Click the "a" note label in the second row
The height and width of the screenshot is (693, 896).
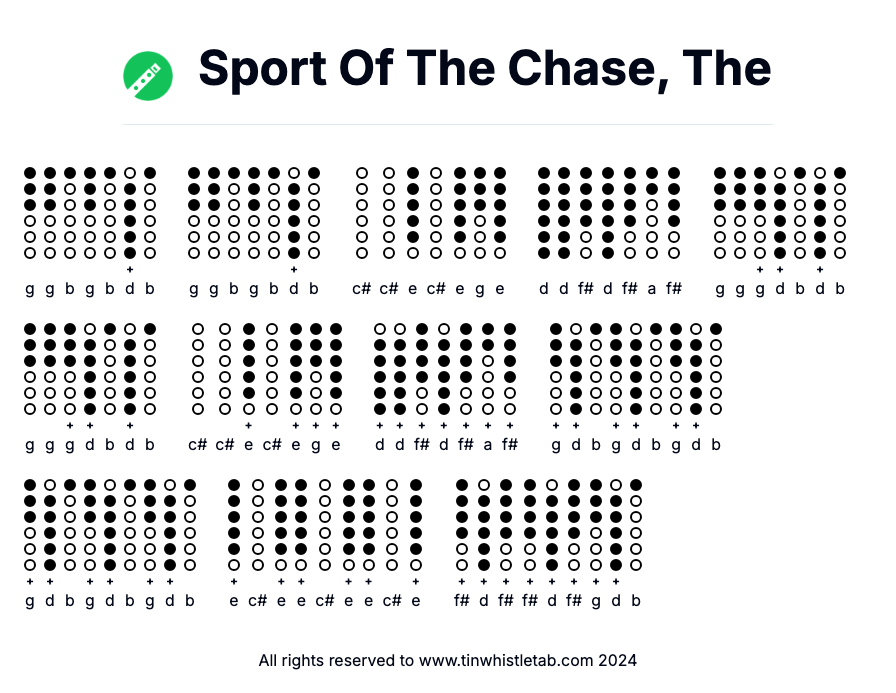coord(488,445)
